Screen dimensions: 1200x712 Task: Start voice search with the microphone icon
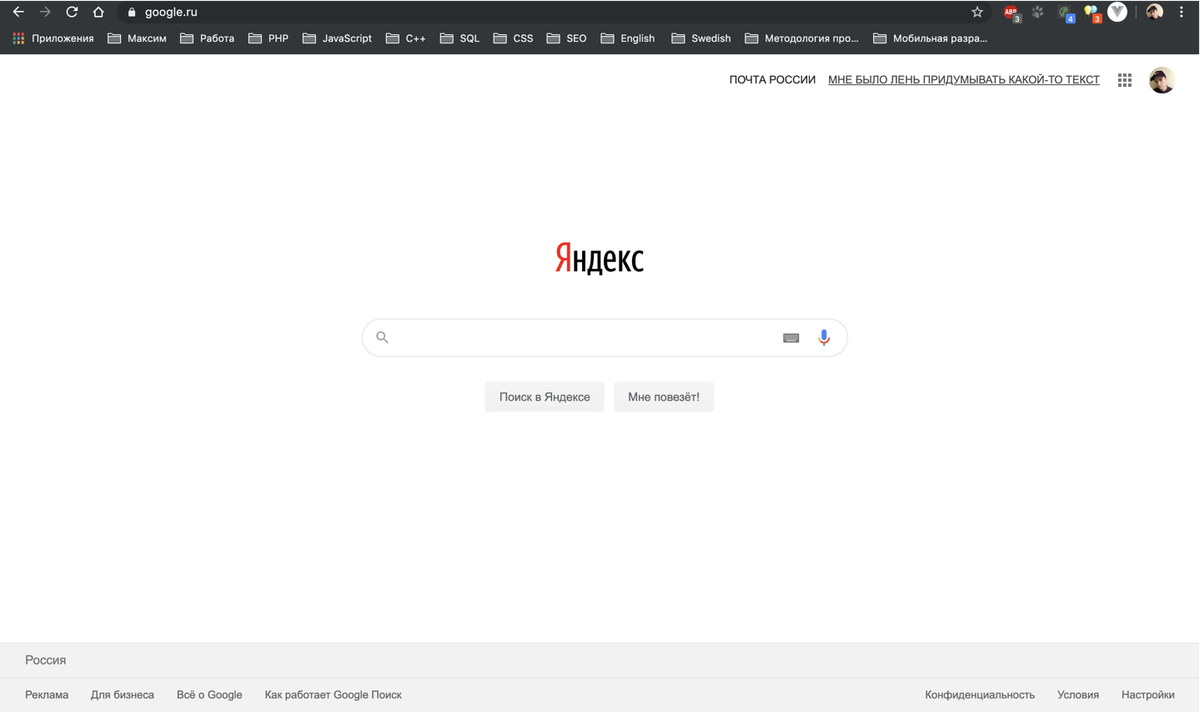[x=824, y=337]
